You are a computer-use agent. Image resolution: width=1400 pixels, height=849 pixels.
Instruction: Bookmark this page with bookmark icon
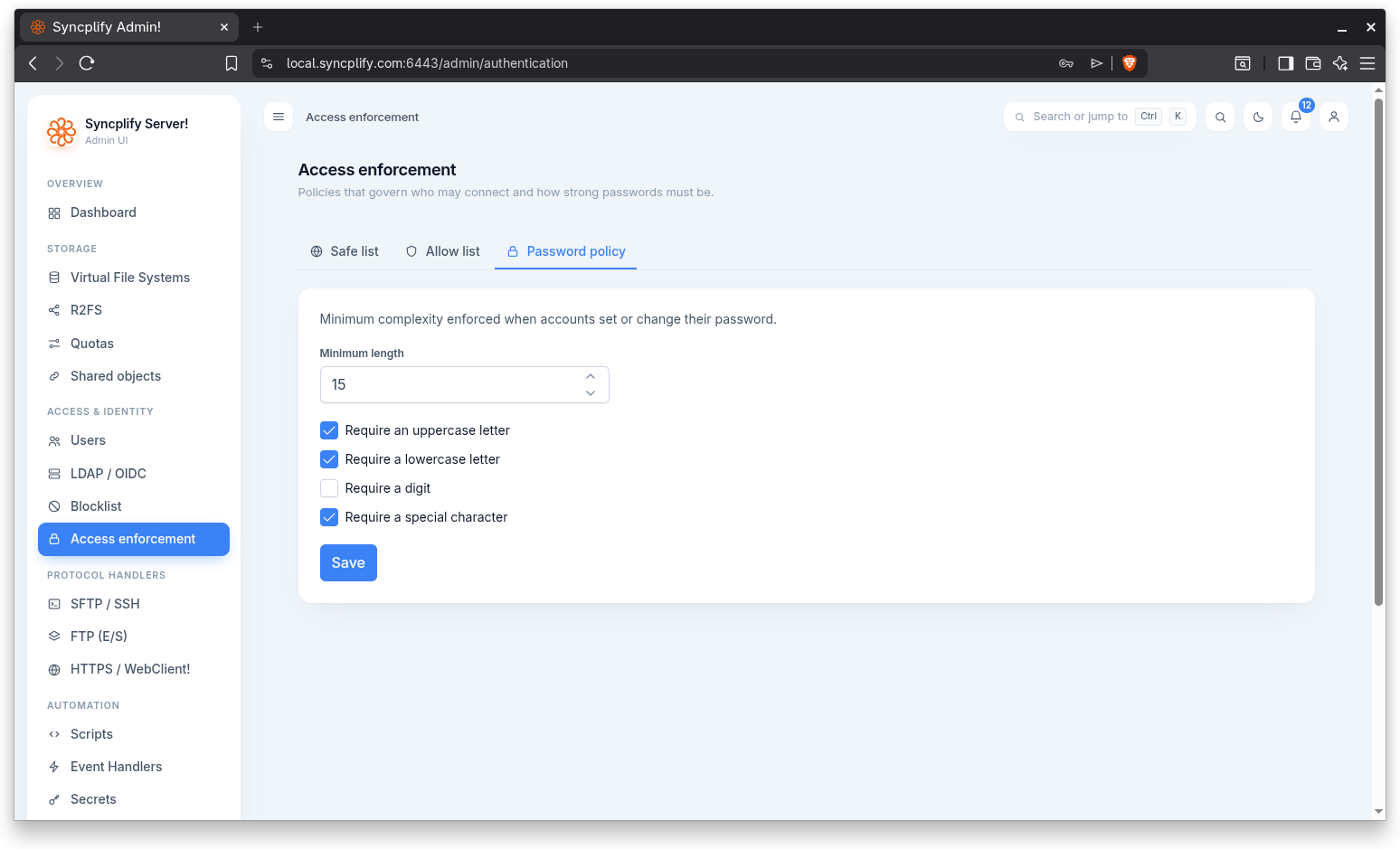point(232,63)
